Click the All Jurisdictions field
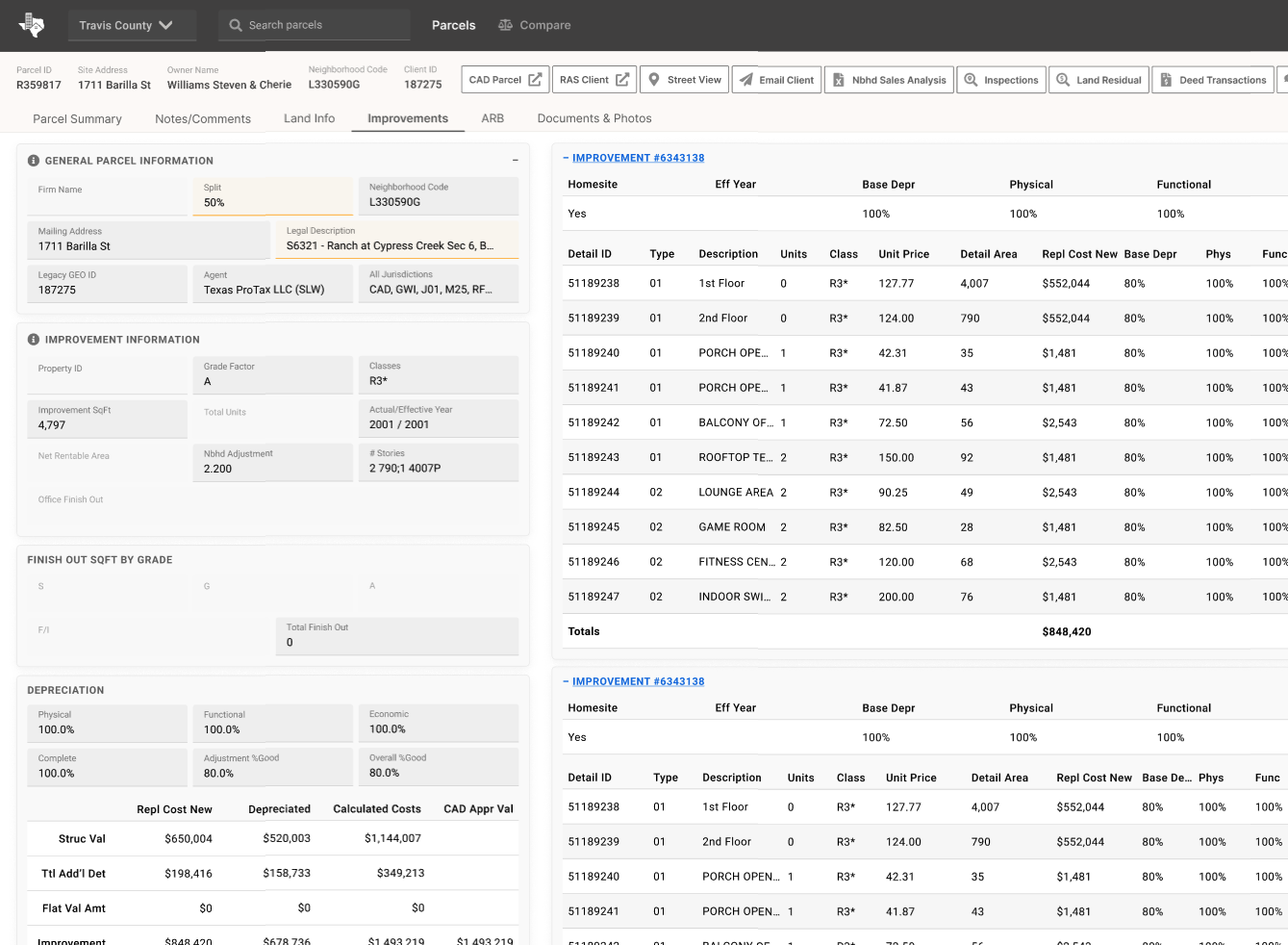The width and height of the screenshot is (1288, 945). coord(438,283)
